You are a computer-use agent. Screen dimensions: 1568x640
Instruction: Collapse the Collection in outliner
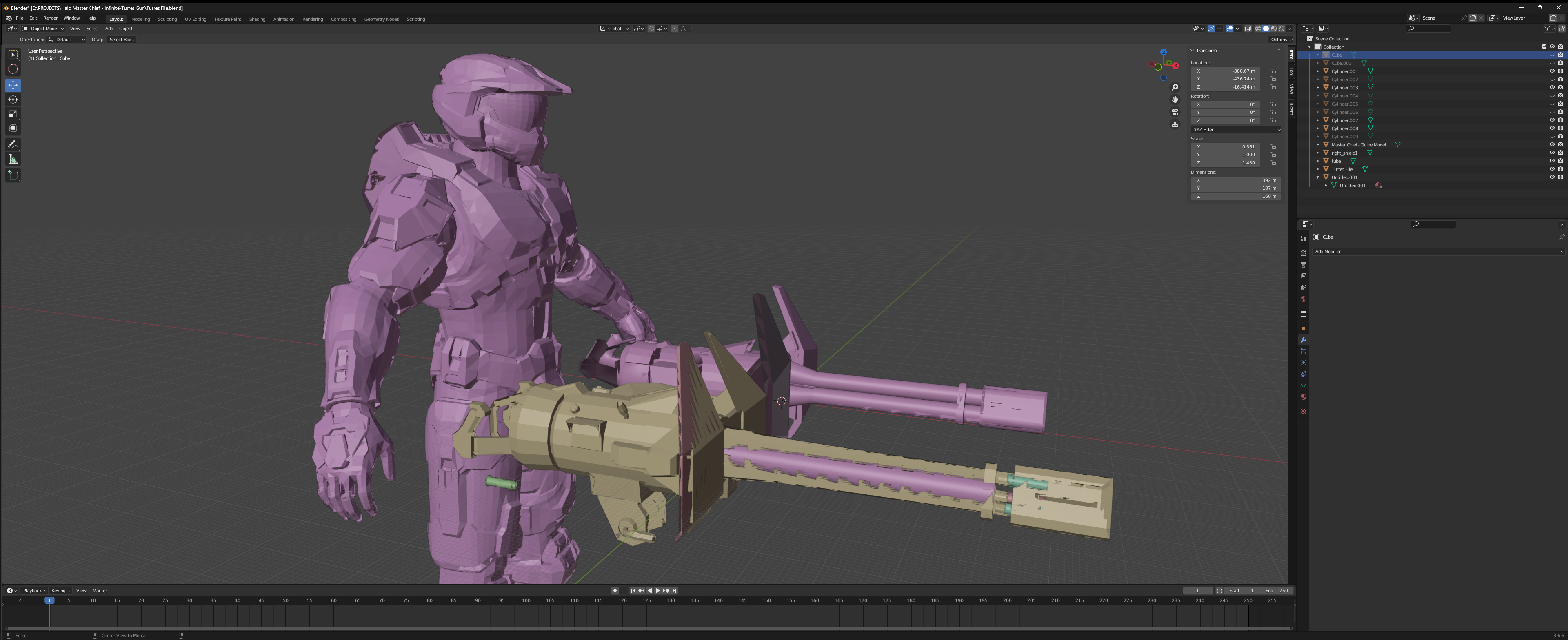tap(1310, 47)
